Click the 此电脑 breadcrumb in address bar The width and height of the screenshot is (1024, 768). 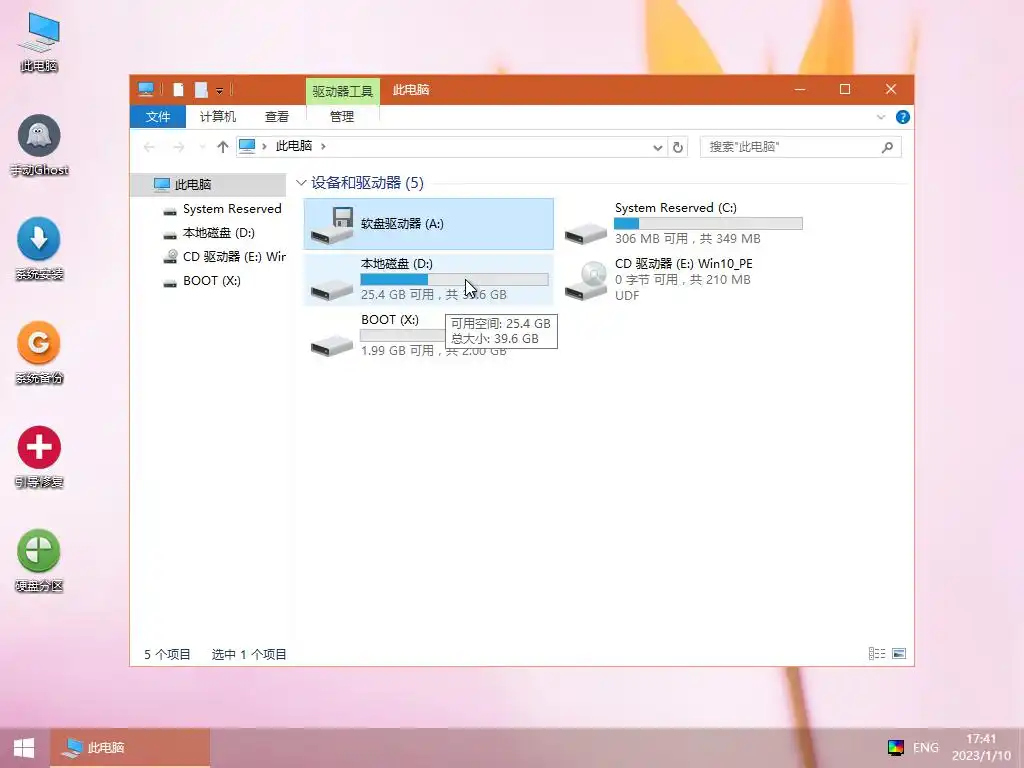[294, 146]
